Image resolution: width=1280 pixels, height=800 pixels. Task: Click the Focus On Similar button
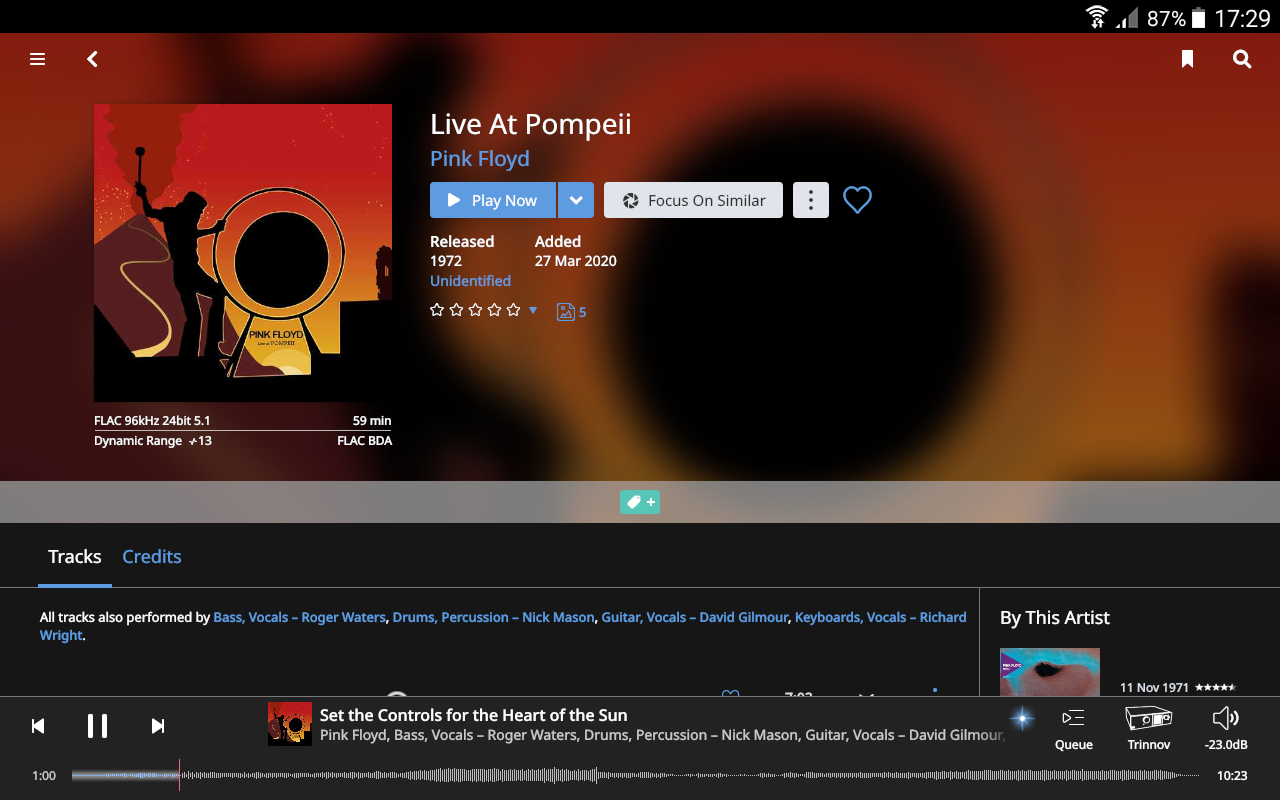pyautogui.click(x=693, y=200)
